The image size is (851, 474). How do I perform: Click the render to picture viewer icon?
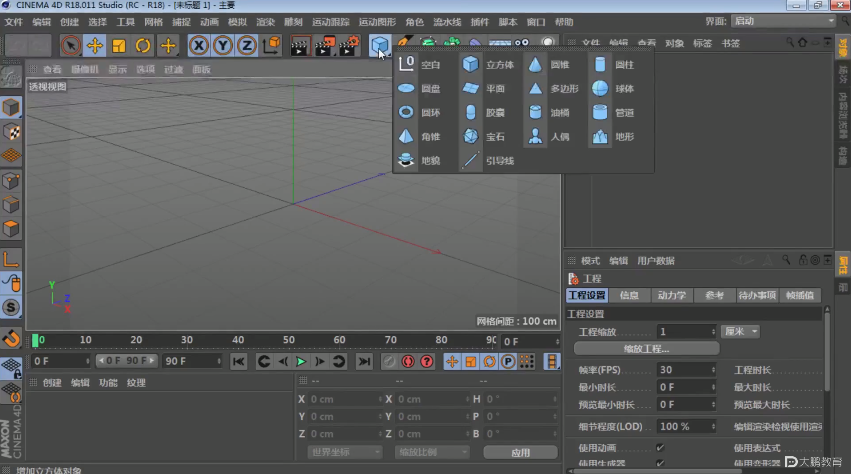pyautogui.click(x=324, y=46)
